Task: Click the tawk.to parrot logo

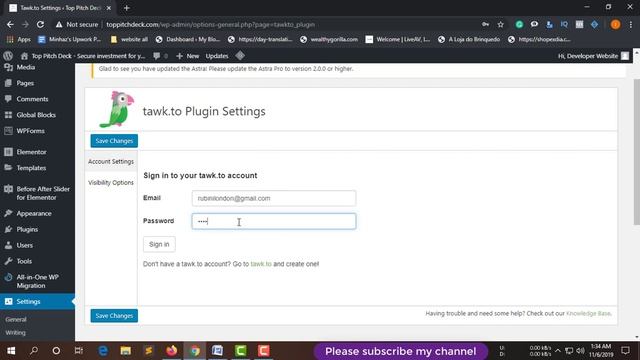Action: click(117, 109)
